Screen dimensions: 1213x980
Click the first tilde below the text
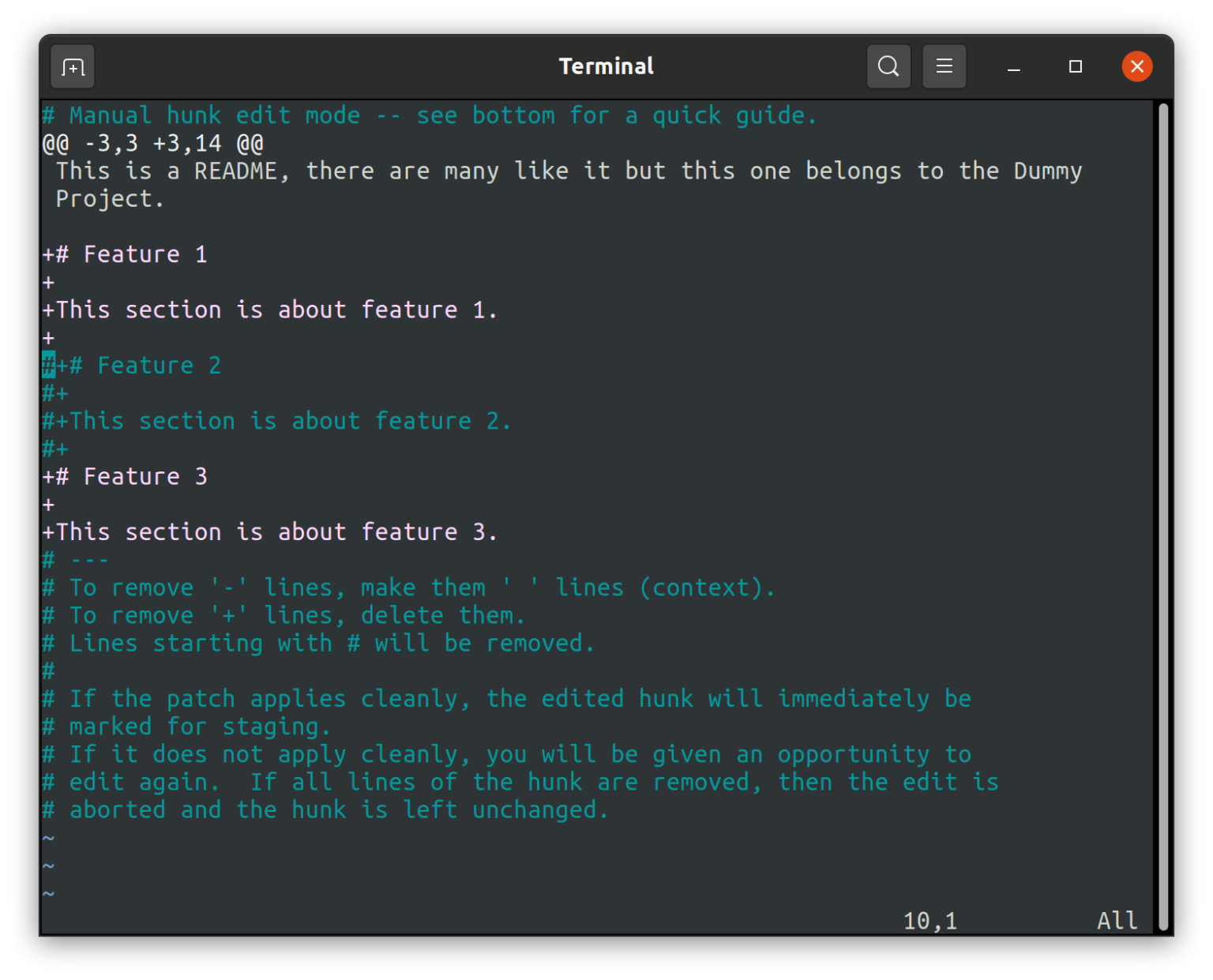[x=49, y=837]
